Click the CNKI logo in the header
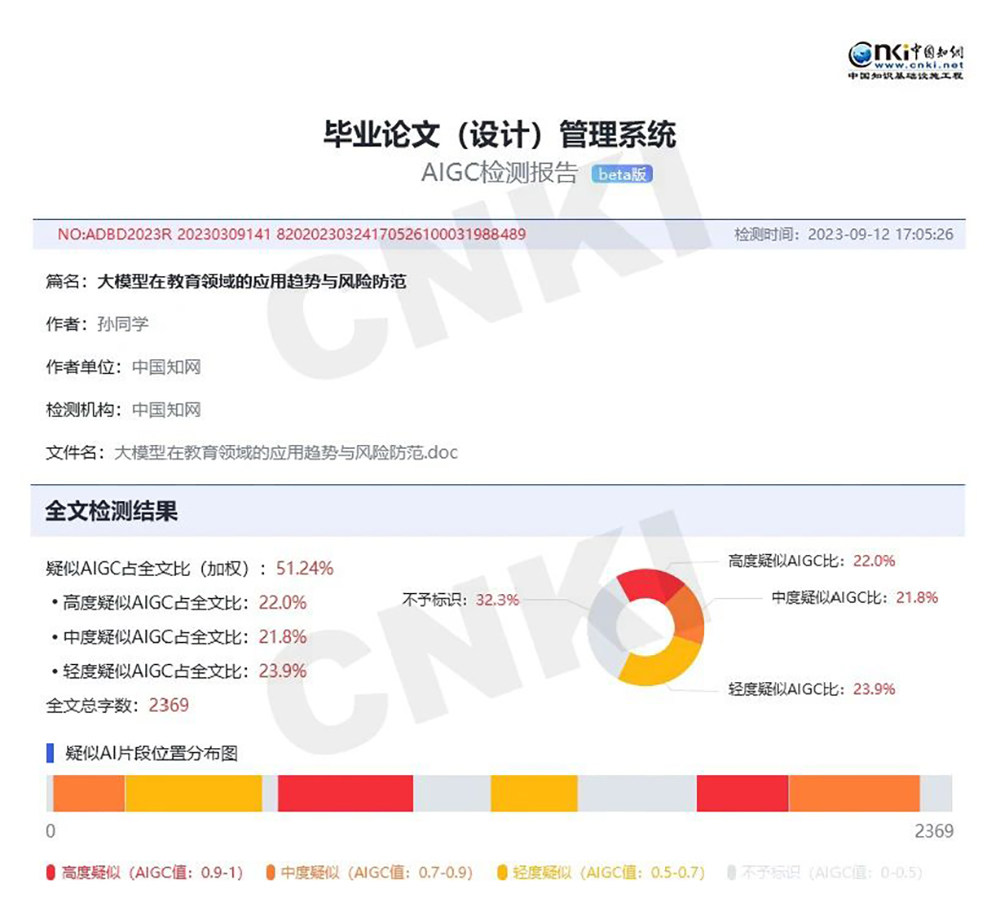This screenshot has height=906, width=1000. [905, 57]
